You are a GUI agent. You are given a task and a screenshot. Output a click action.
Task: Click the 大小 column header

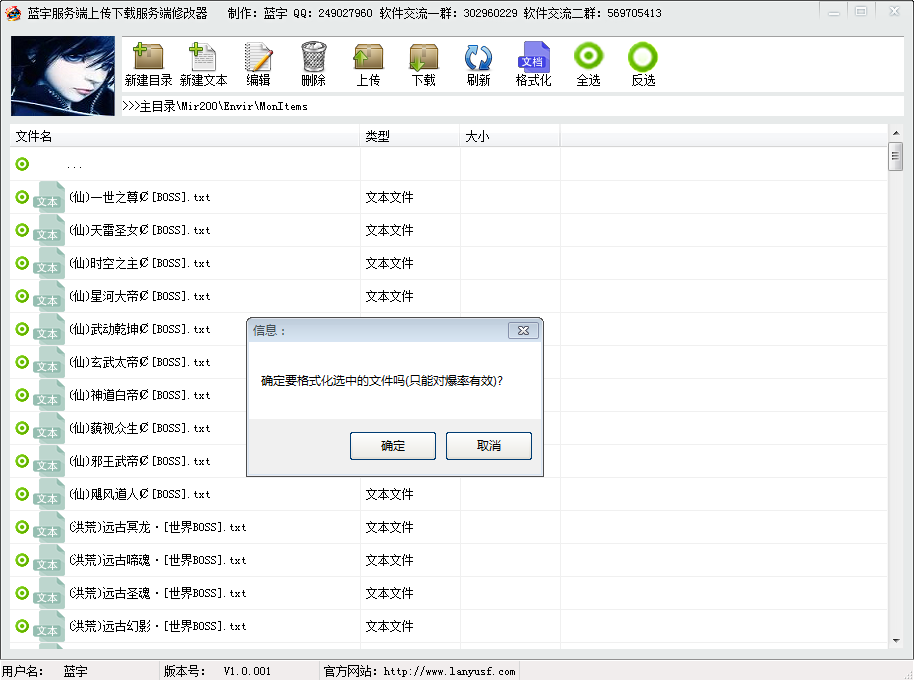(x=510, y=136)
